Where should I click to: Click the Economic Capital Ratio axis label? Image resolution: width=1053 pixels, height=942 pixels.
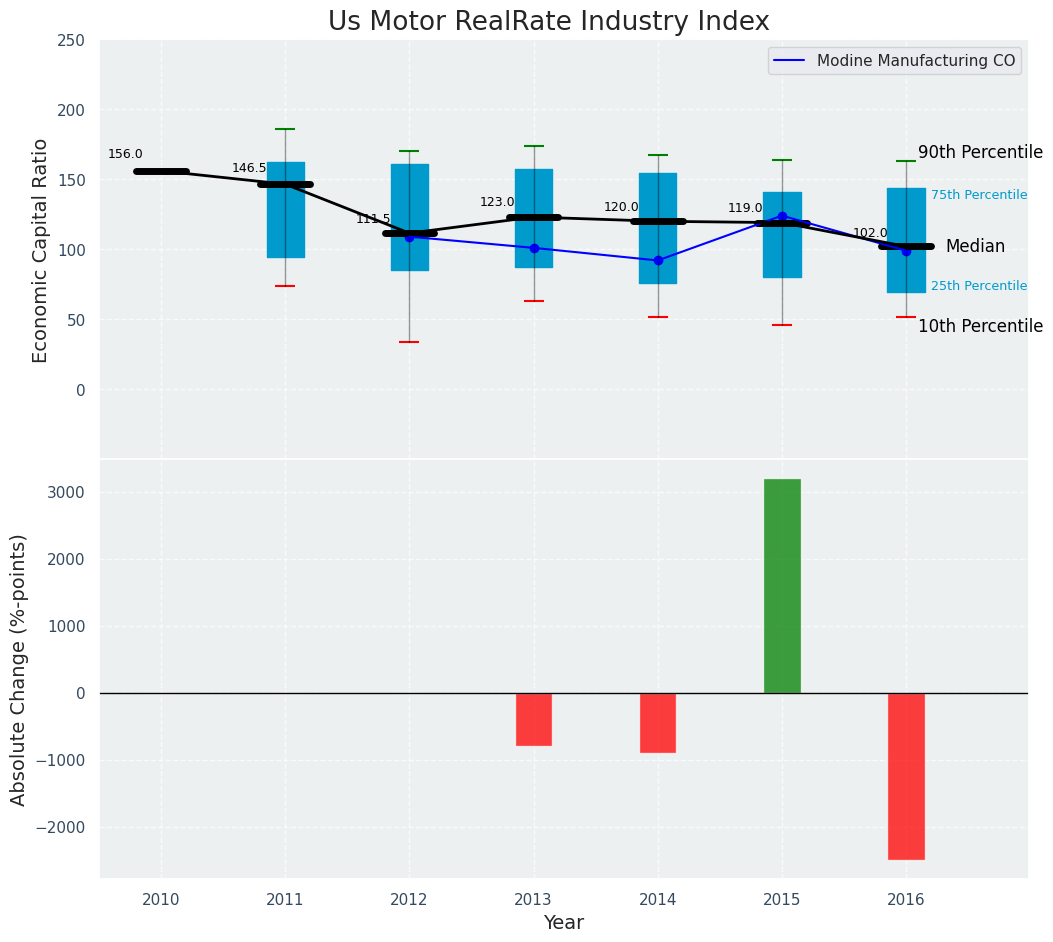(x=41, y=250)
